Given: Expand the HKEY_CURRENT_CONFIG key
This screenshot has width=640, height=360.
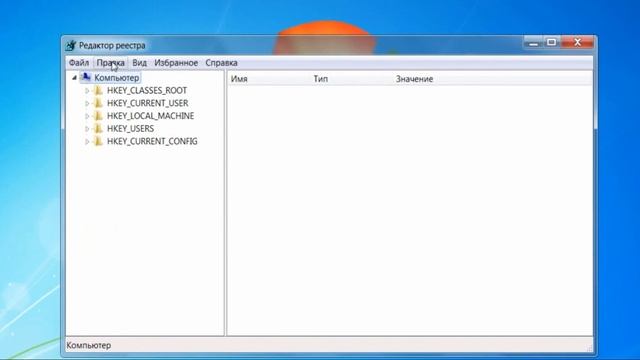Looking at the screenshot, I should pos(87,142).
